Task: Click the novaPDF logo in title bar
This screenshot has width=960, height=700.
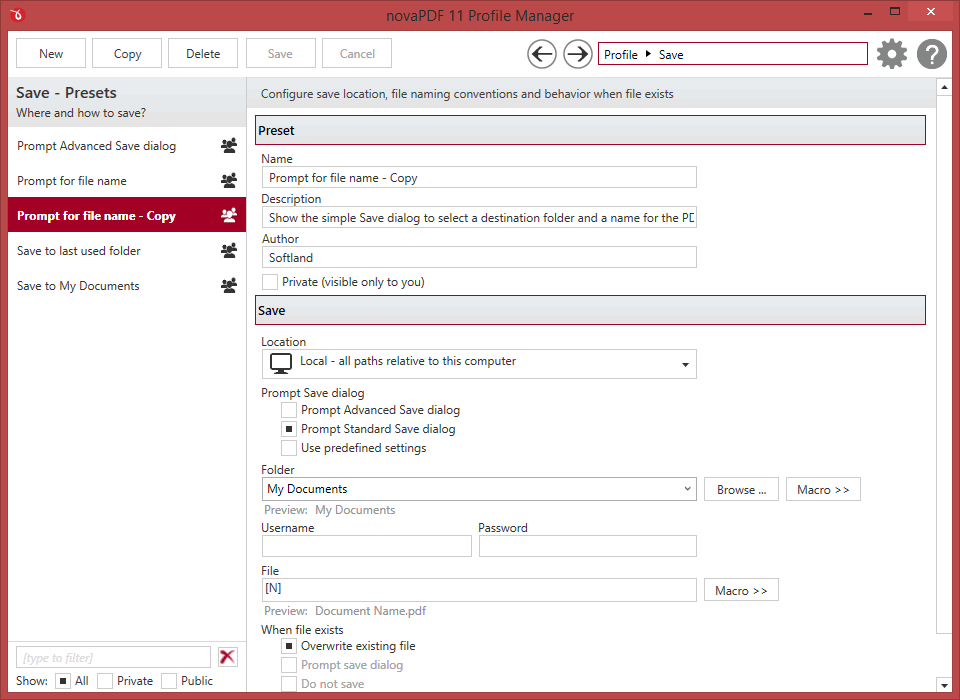Action: click(x=17, y=15)
